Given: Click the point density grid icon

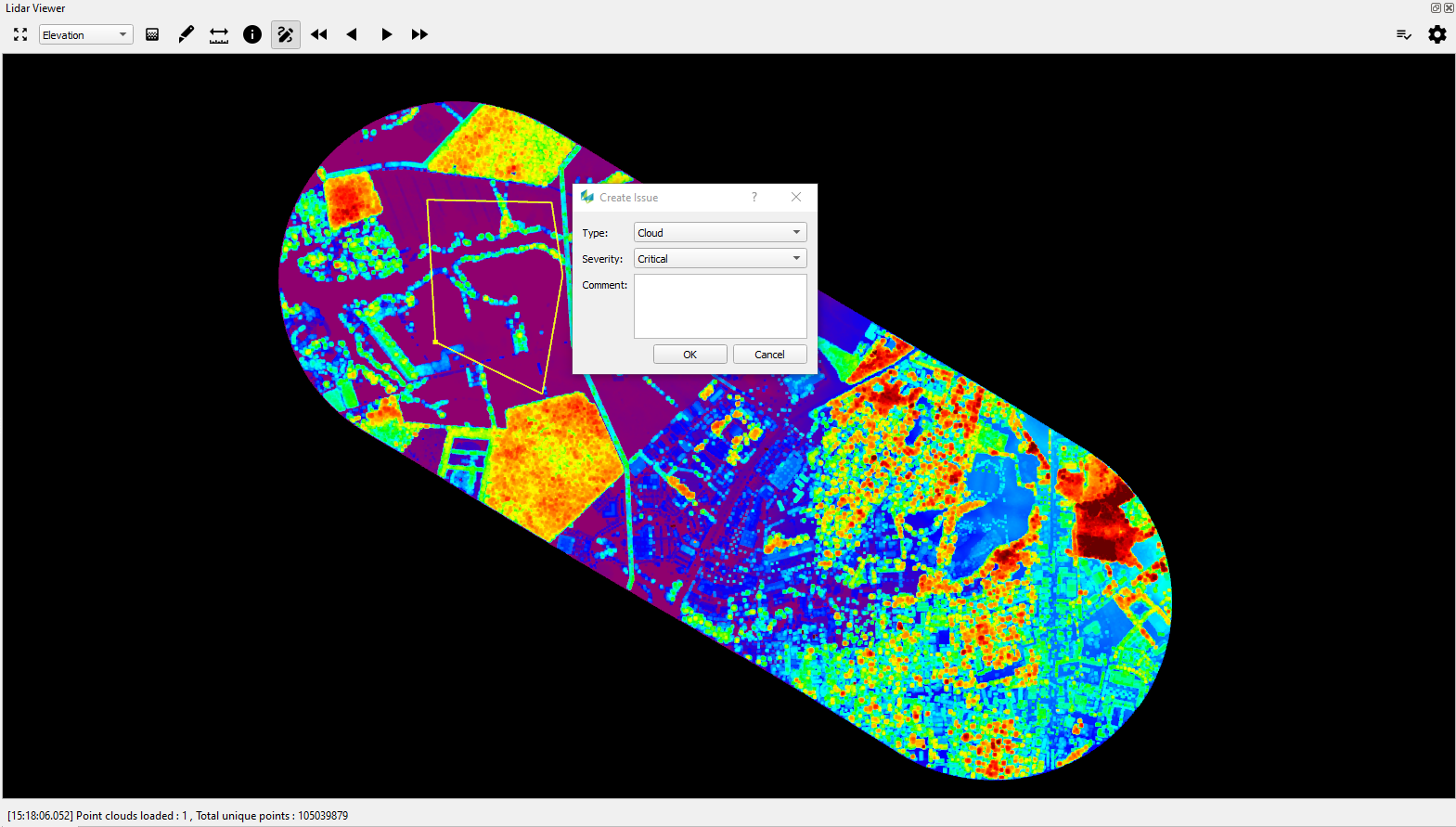Looking at the screenshot, I should click(x=152, y=34).
